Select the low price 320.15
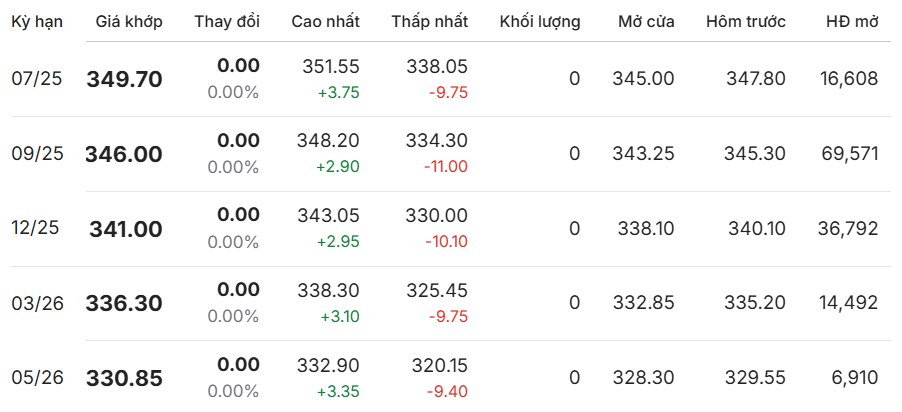This screenshot has width=902, height=412. (x=440, y=365)
